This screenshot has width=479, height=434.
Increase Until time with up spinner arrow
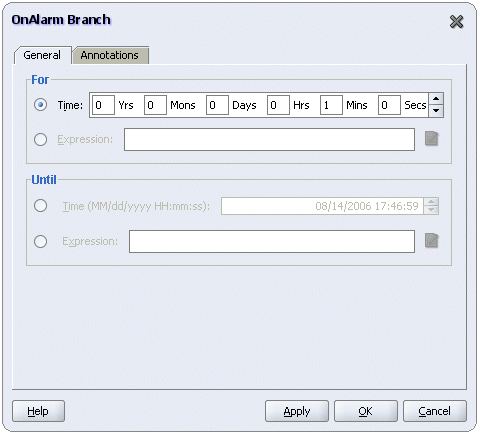coord(431,202)
